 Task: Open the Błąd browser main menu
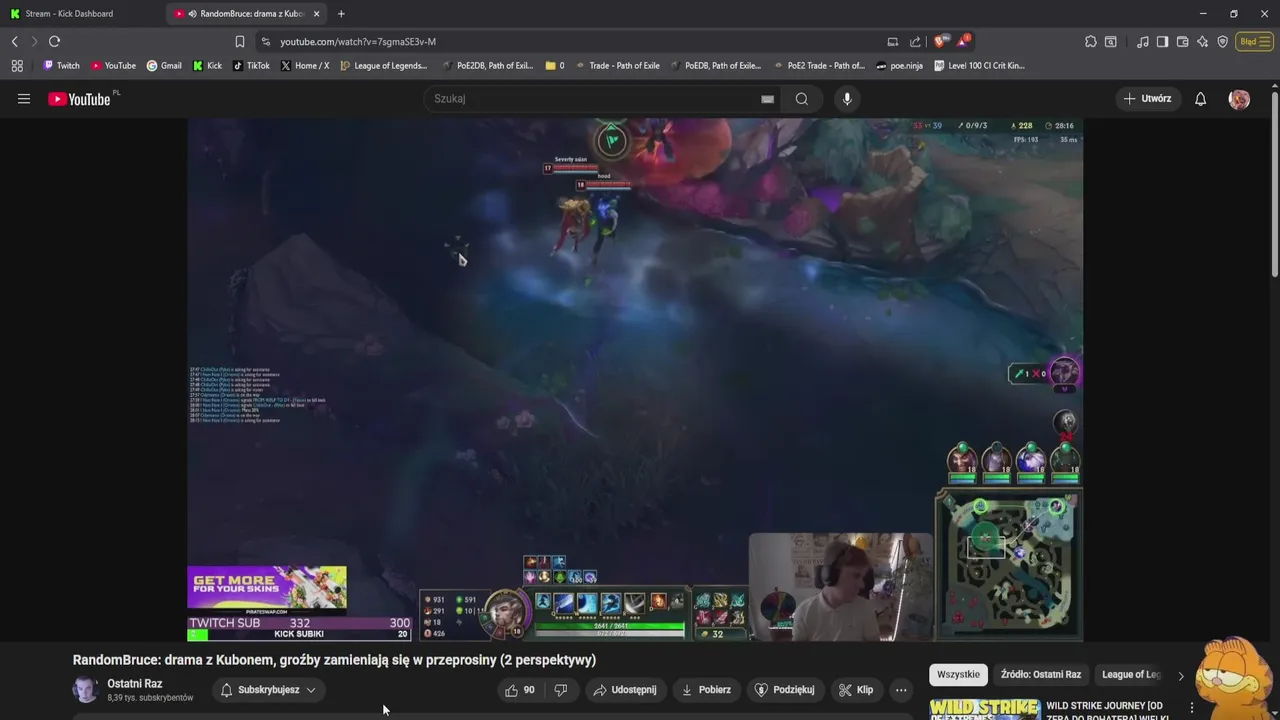tap(1254, 42)
